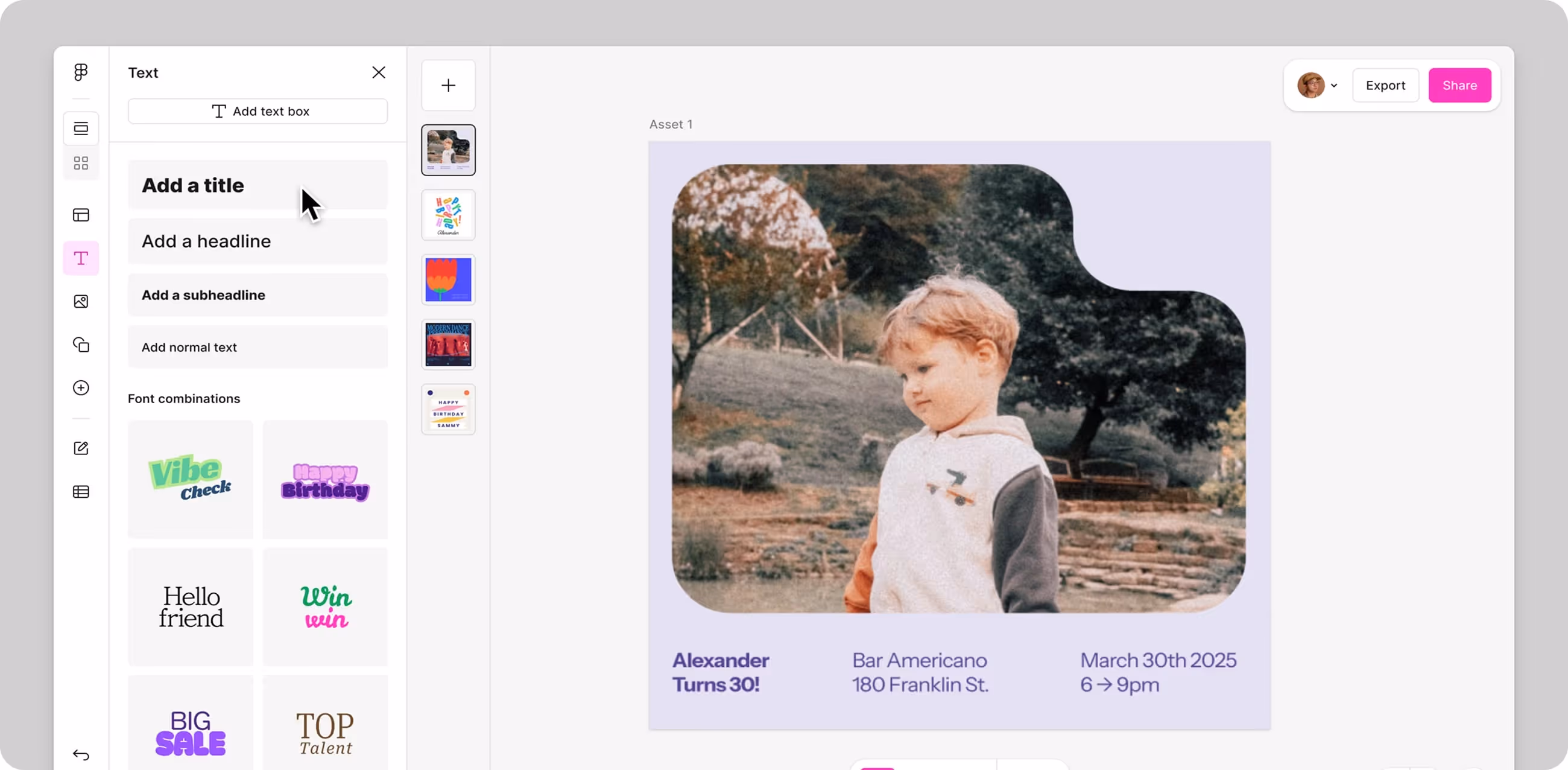Image resolution: width=1568 pixels, height=770 pixels.
Task: Open the Shapes panel icon
Action: [x=80, y=345]
